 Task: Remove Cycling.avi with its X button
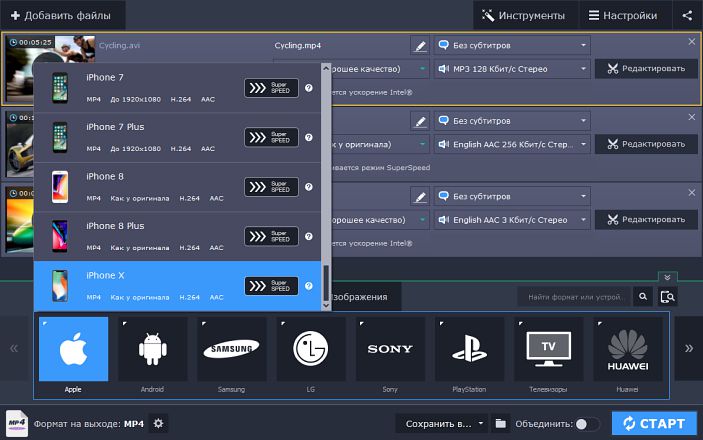coord(692,42)
